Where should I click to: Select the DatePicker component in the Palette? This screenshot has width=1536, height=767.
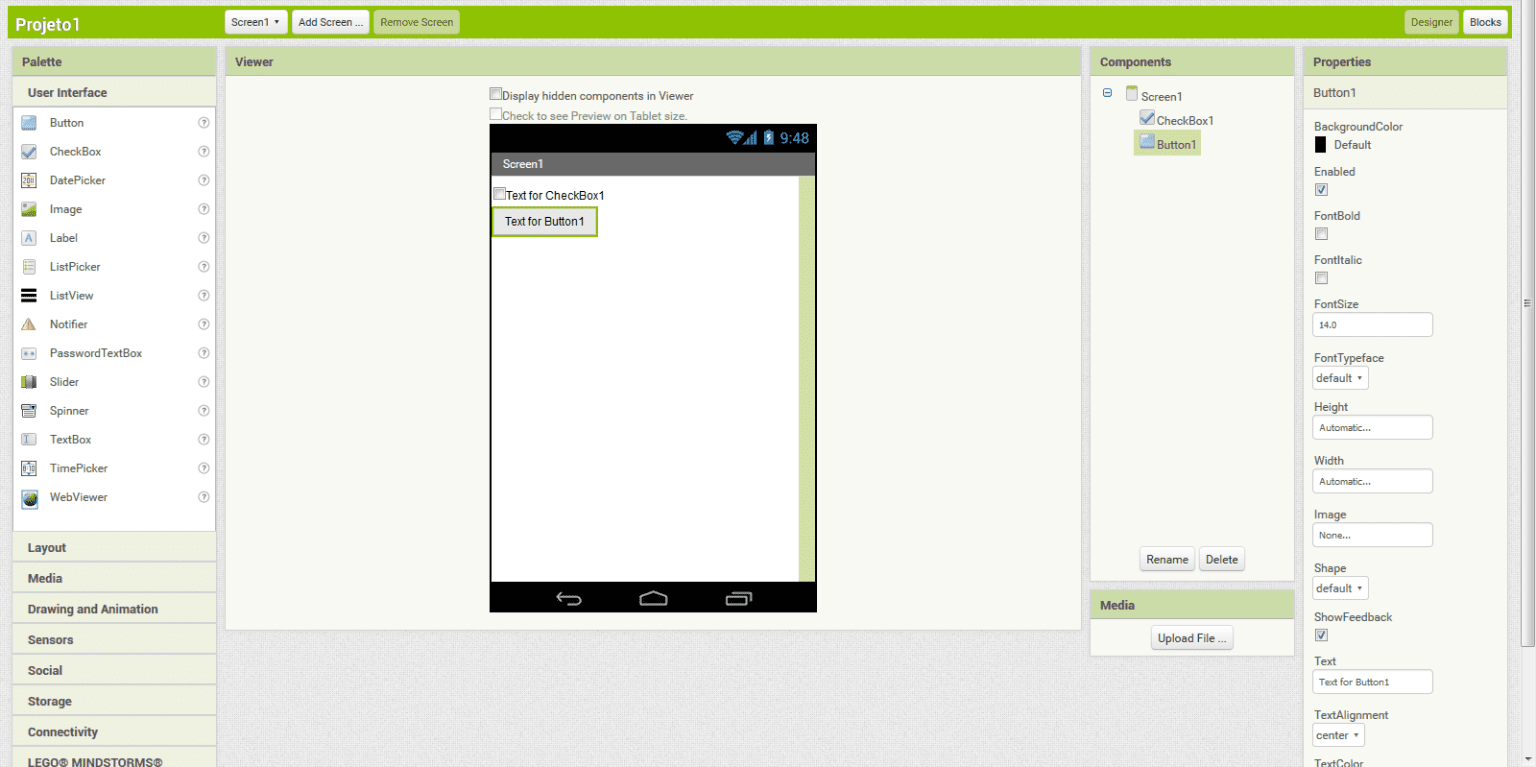78,180
